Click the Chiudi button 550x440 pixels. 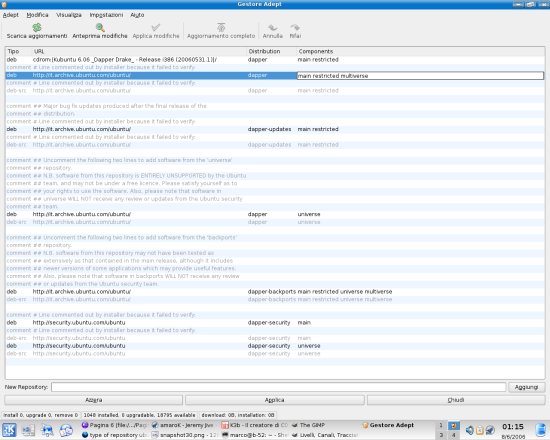pyautogui.click(x=456, y=400)
